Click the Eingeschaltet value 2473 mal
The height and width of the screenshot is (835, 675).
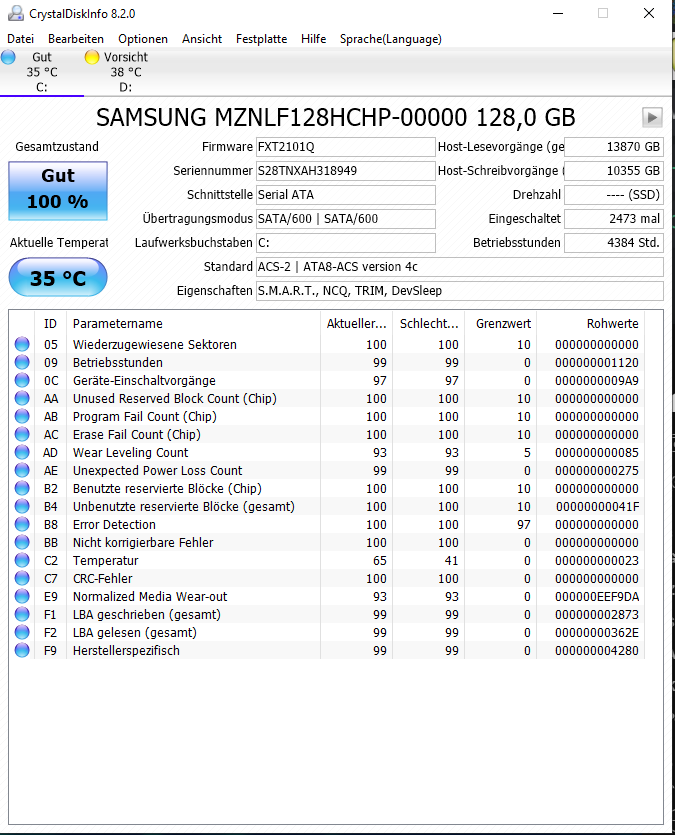tap(614, 219)
